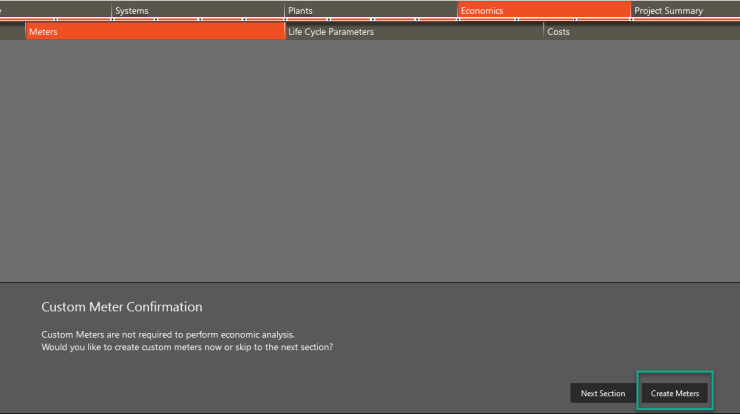Click the 'Would you like to create' question text

pos(187,347)
